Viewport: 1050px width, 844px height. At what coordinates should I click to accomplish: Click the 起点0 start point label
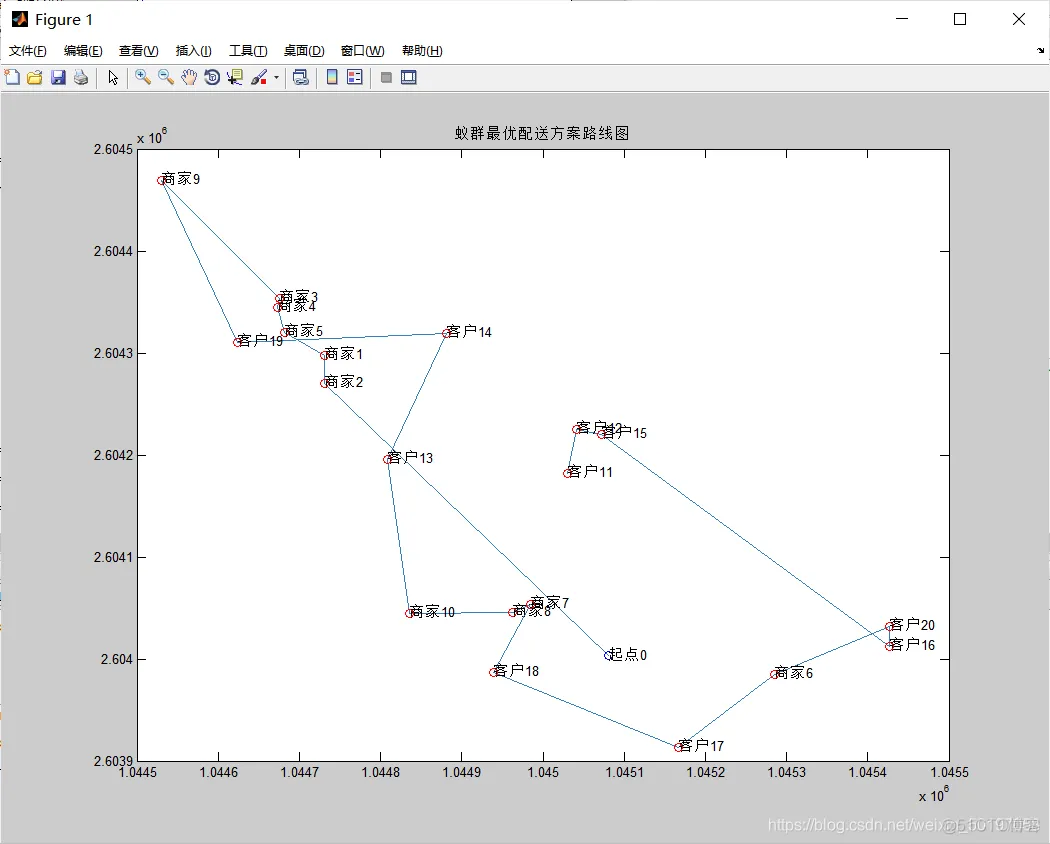click(627, 654)
